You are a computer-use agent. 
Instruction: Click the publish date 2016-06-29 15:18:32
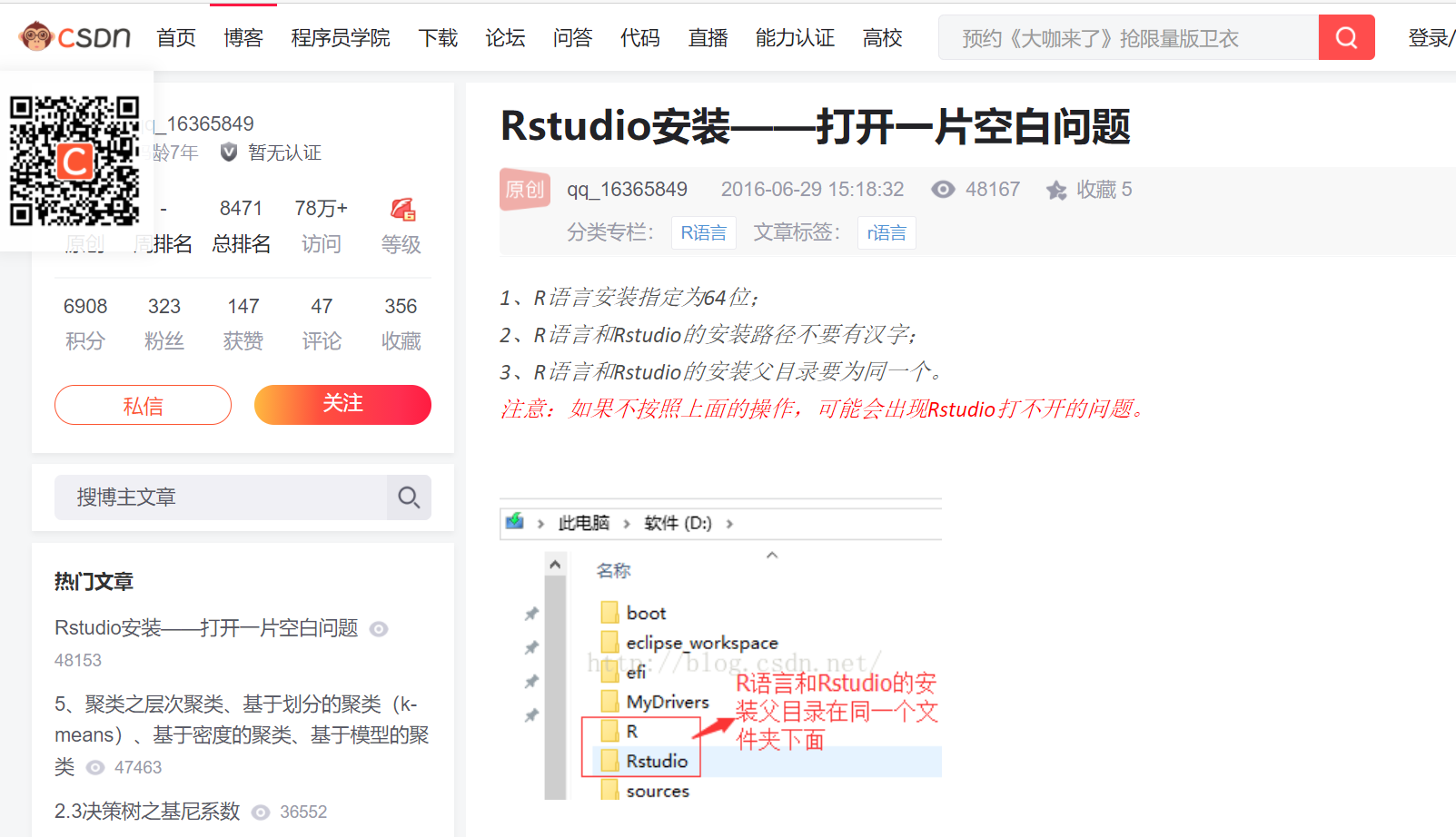pyautogui.click(x=813, y=190)
